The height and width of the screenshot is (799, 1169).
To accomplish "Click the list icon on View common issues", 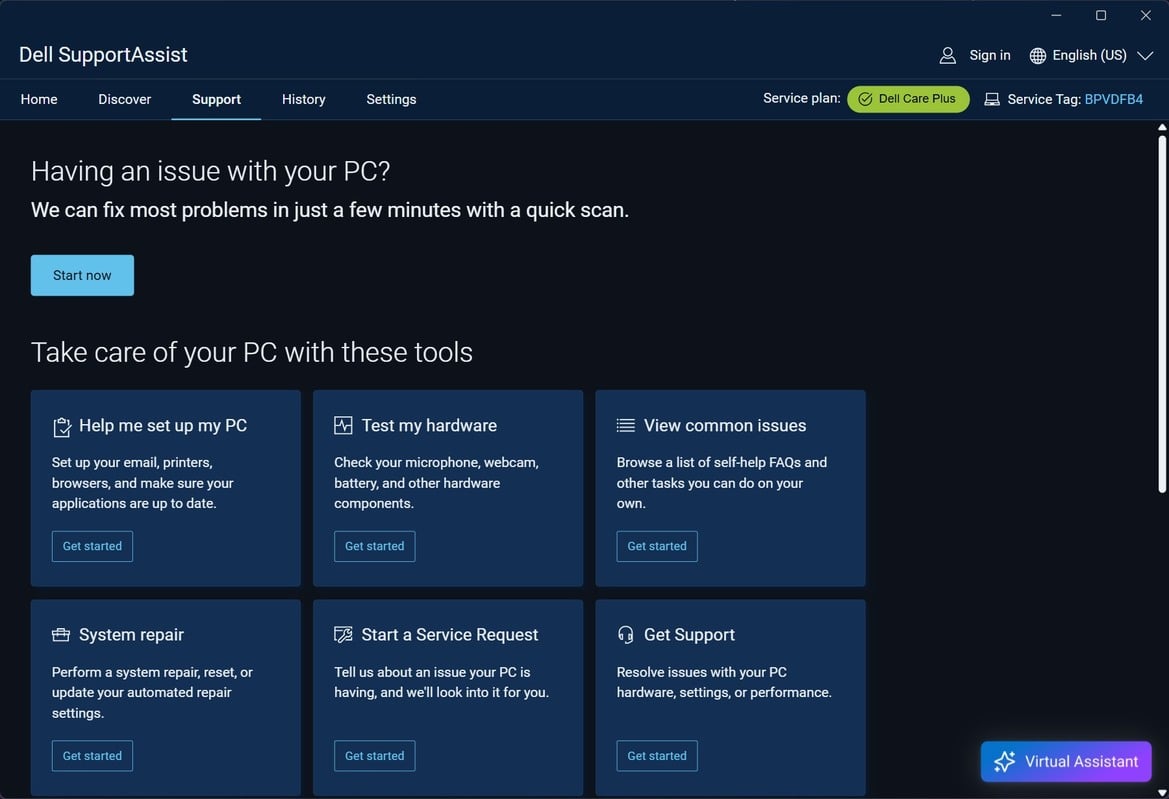I will point(626,426).
